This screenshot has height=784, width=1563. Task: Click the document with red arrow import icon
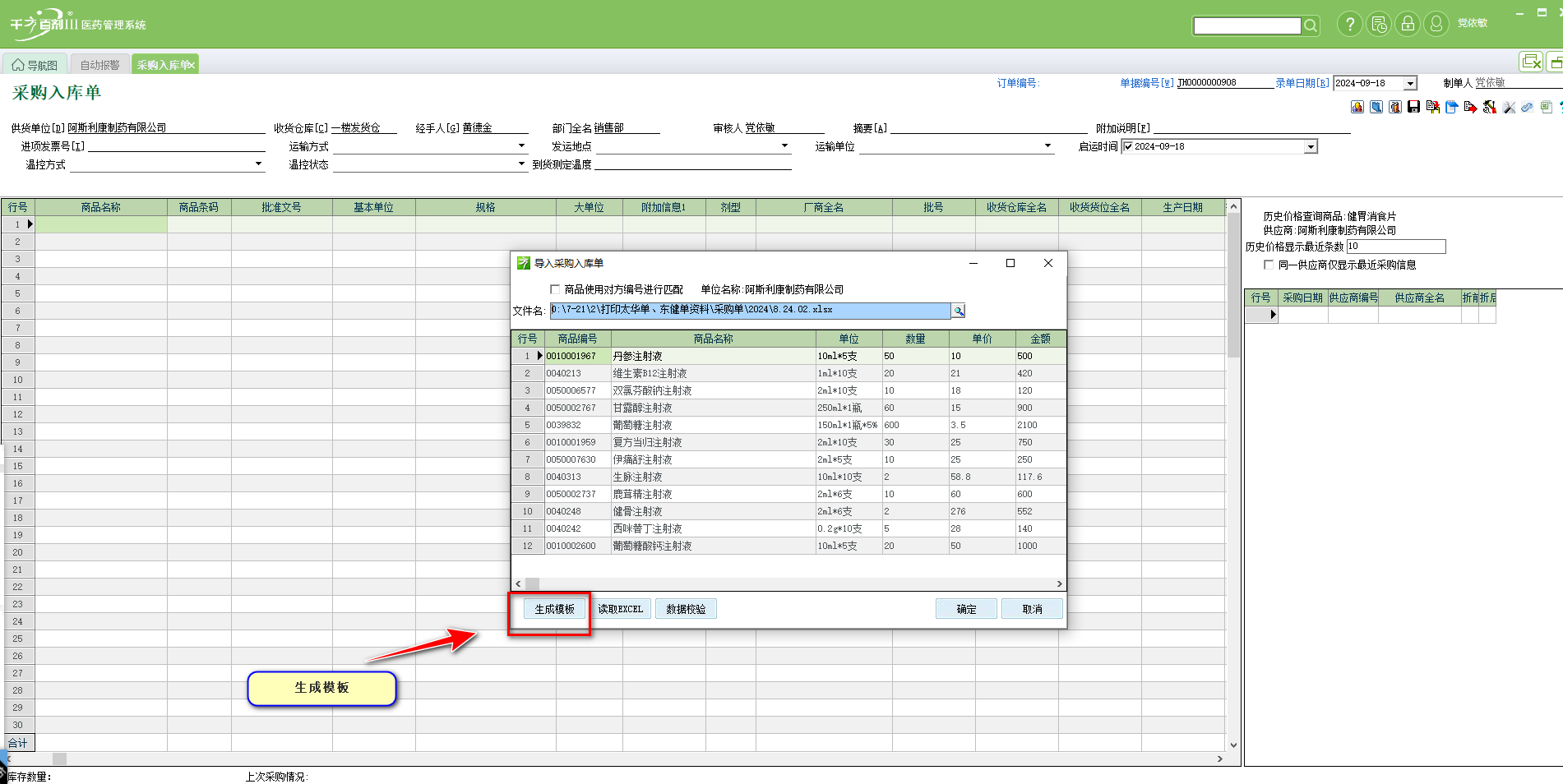pyautogui.click(x=1433, y=107)
